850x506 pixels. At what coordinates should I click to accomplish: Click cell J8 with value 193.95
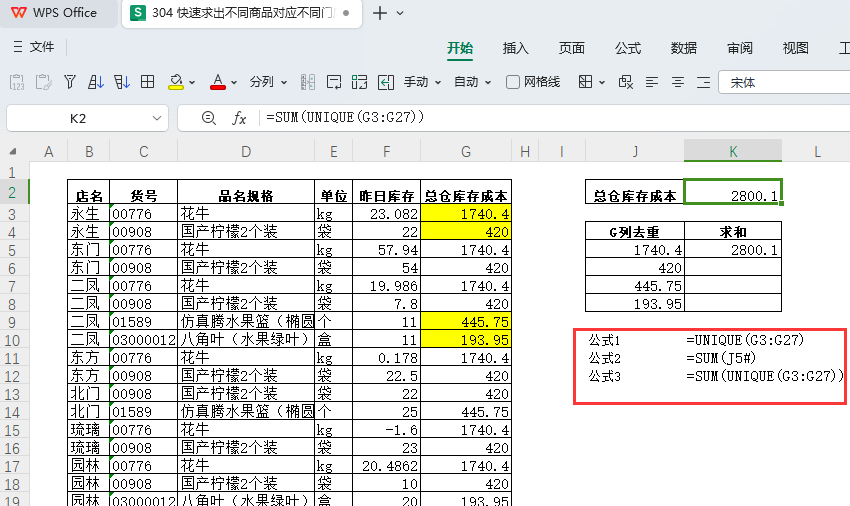(635, 303)
